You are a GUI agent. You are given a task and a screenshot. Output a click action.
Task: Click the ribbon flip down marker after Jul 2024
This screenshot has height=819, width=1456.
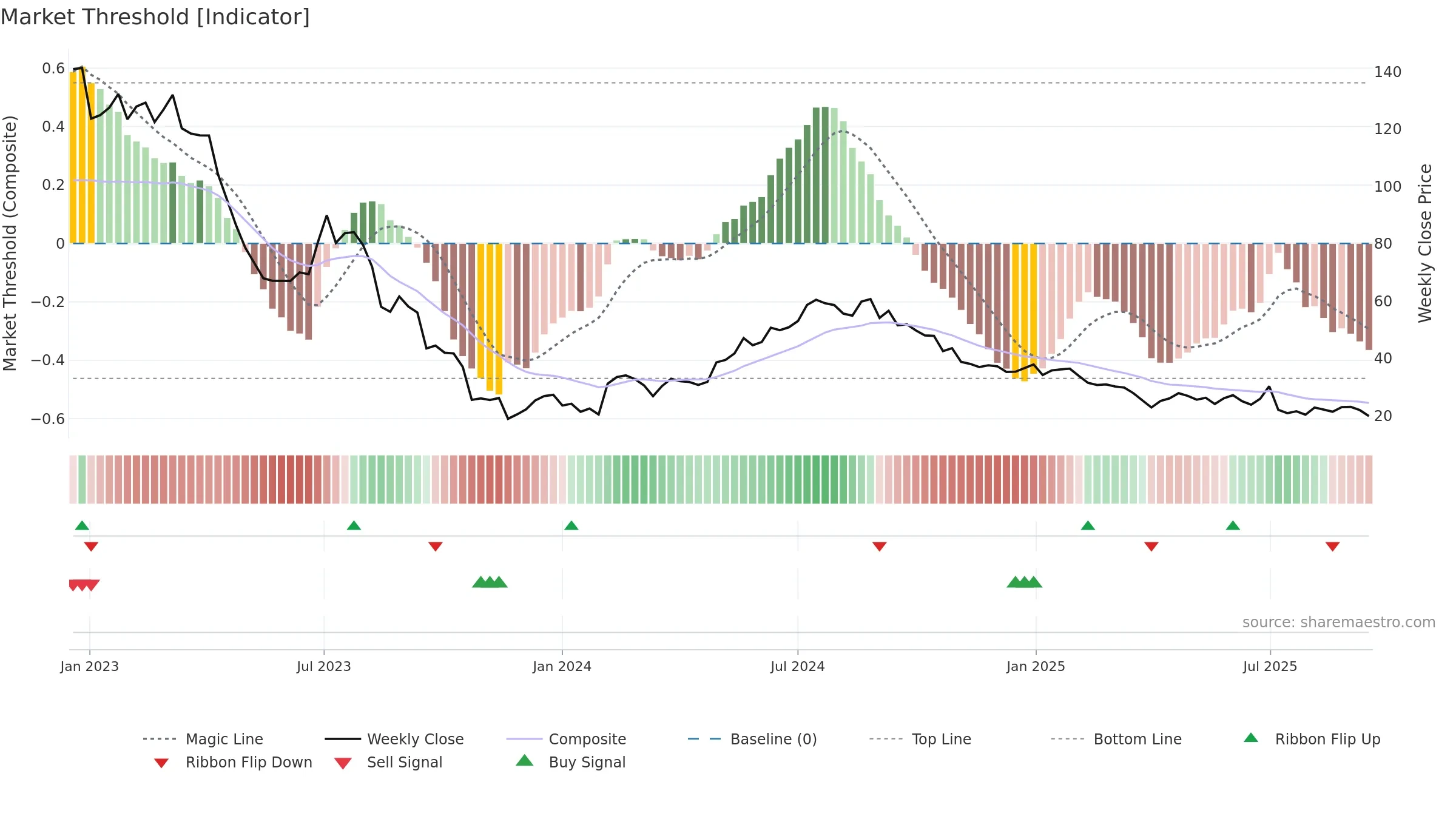click(x=879, y=547)
